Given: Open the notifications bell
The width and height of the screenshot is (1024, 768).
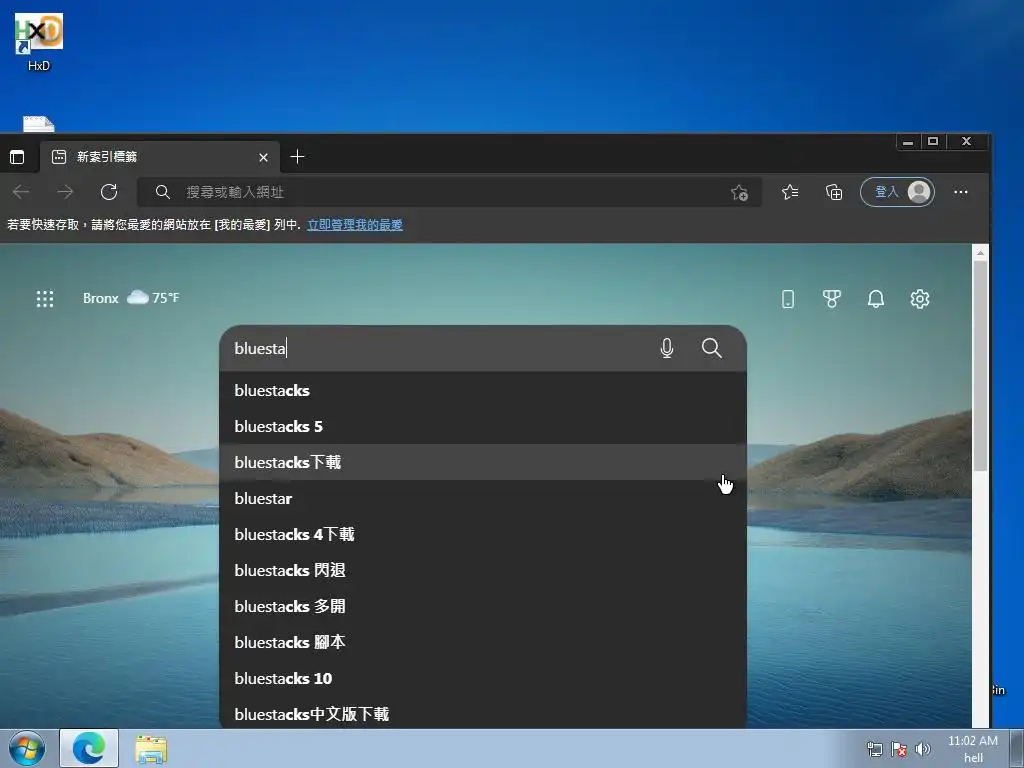Looking at the screenshot, I should (876, 299).
